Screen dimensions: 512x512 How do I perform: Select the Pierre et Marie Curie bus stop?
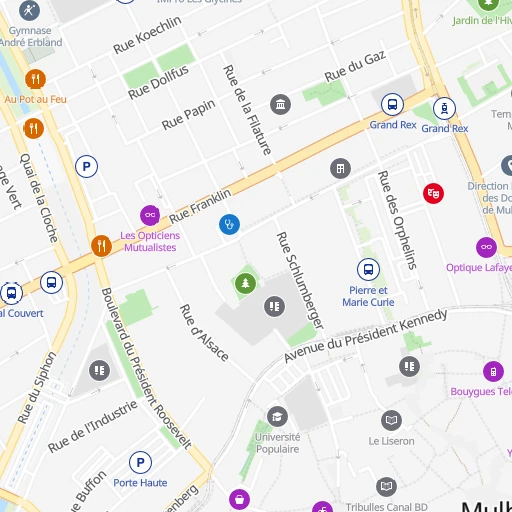coord(368,269)
